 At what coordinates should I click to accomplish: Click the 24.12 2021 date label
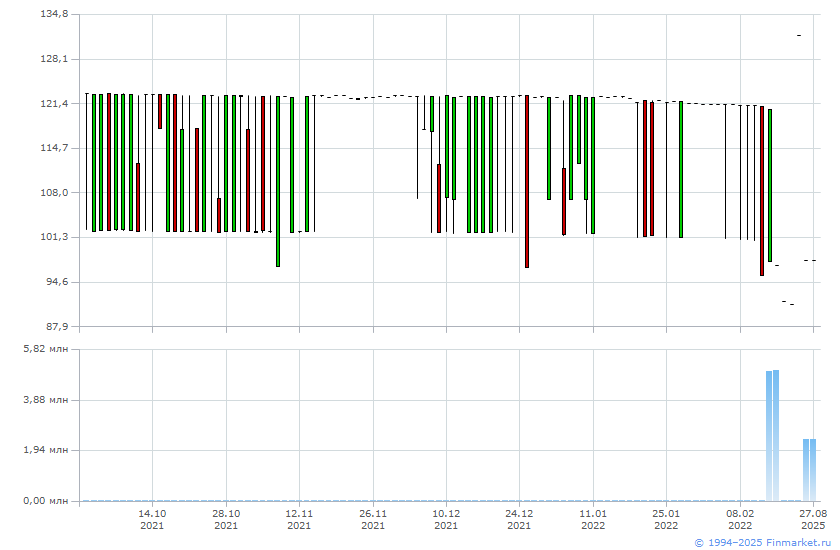coord(519,519)
